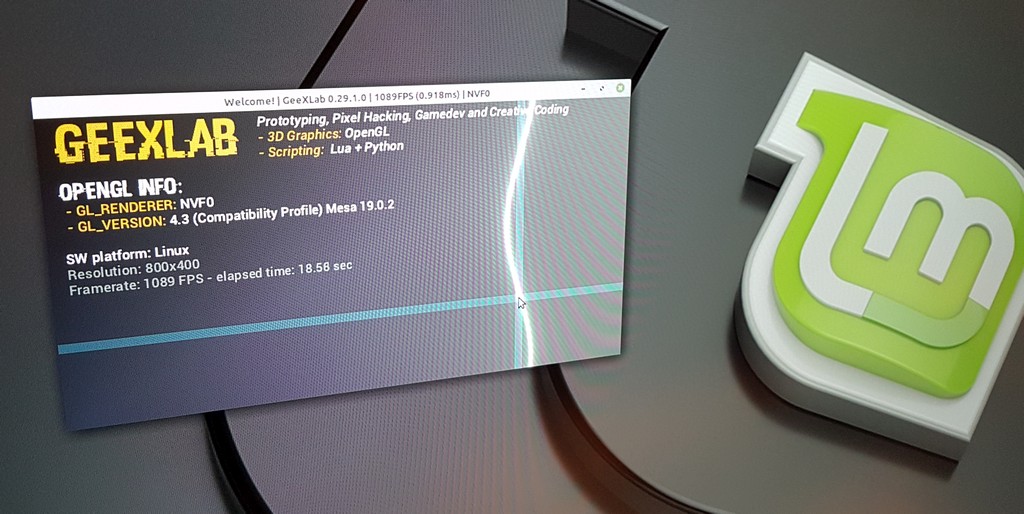Select the 'GL_VERSION: 4.3 (Compatibility Profile)' line
The width and height of the screenshot is (1024, 514).
click(231, 217)
